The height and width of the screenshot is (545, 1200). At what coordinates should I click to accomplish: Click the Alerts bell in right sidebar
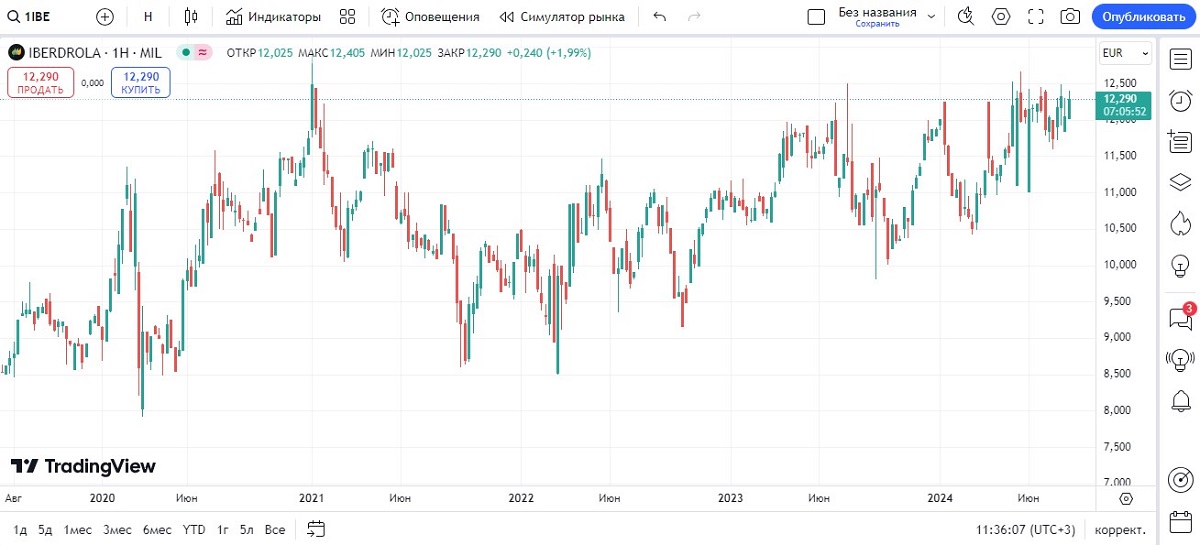point(1180,401)
